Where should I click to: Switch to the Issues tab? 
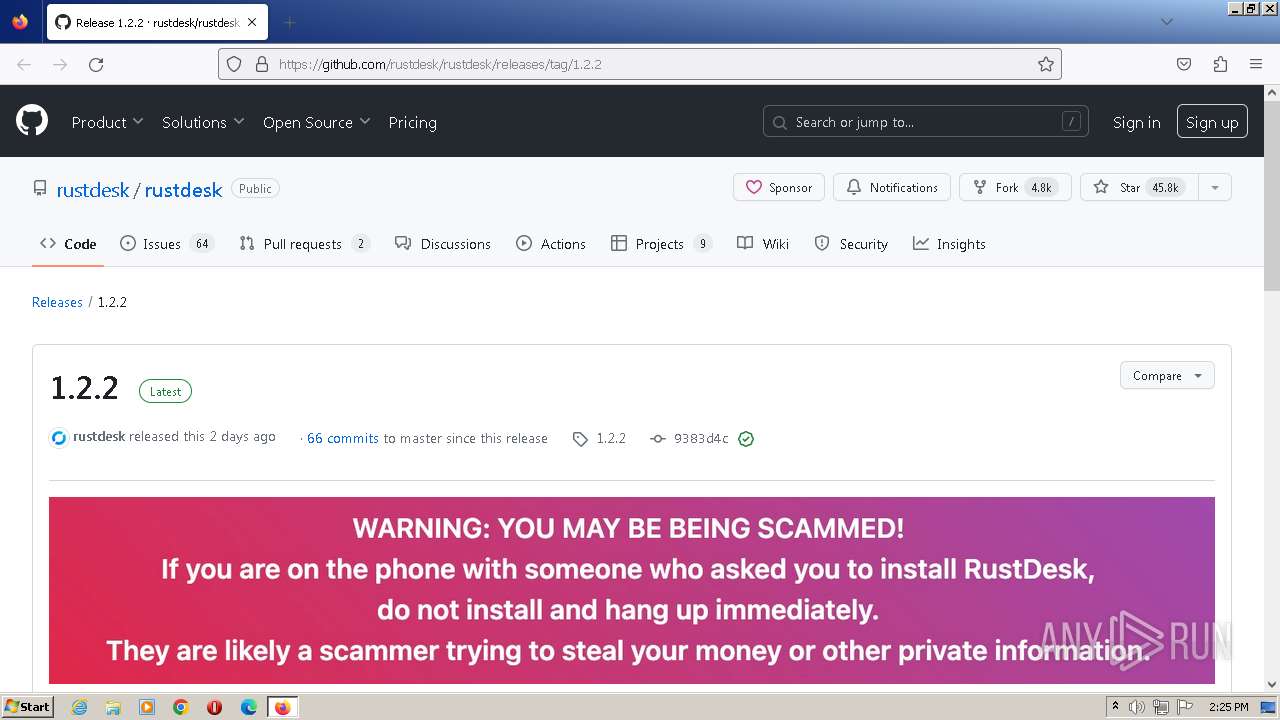tap(167, 244)
